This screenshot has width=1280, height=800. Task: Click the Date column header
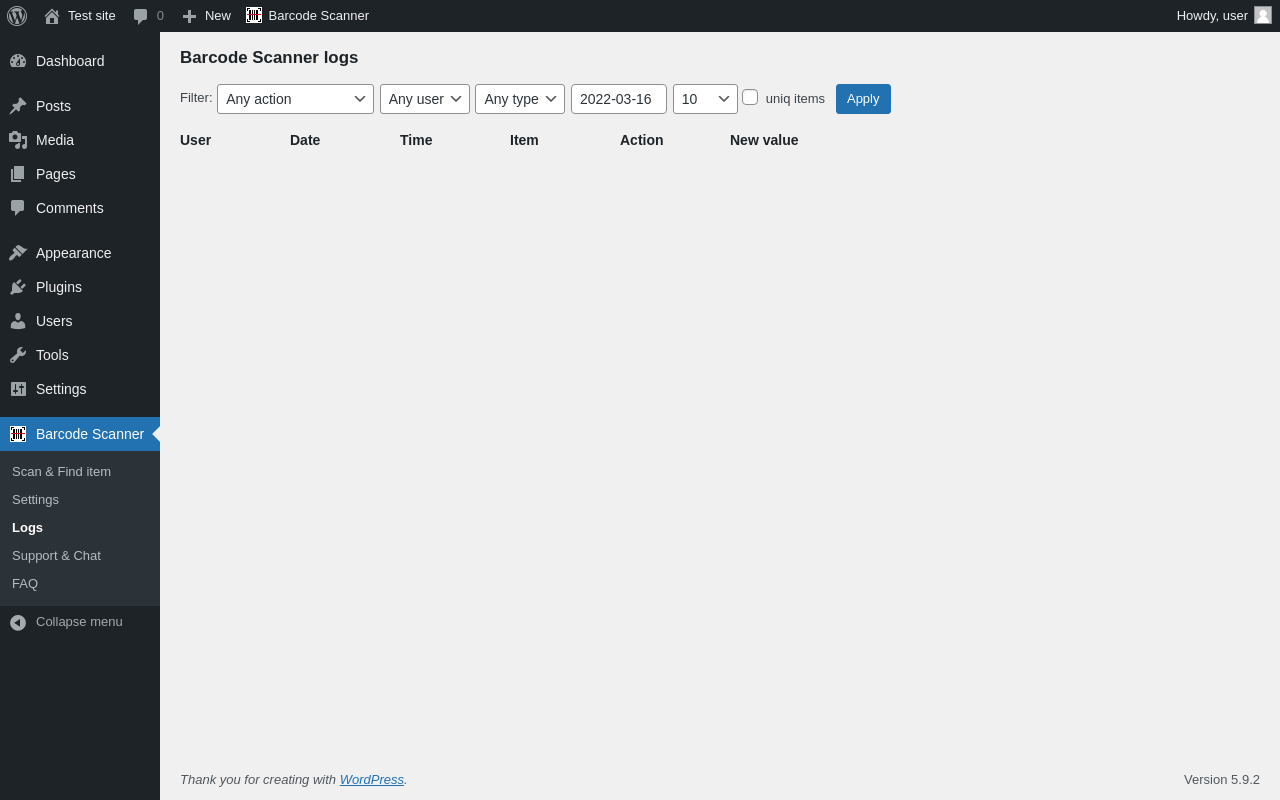(305, 140)
